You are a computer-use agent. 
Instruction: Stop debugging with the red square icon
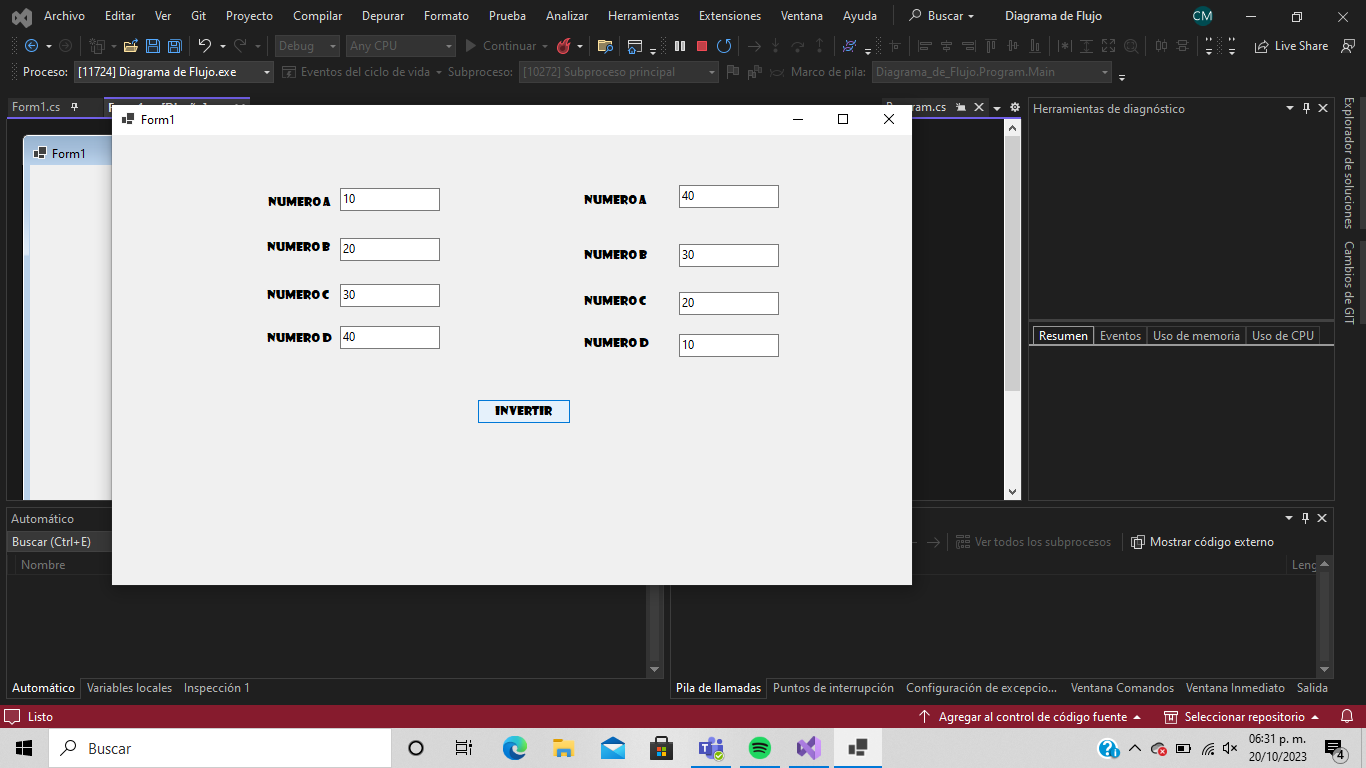(x=704, y=46)
